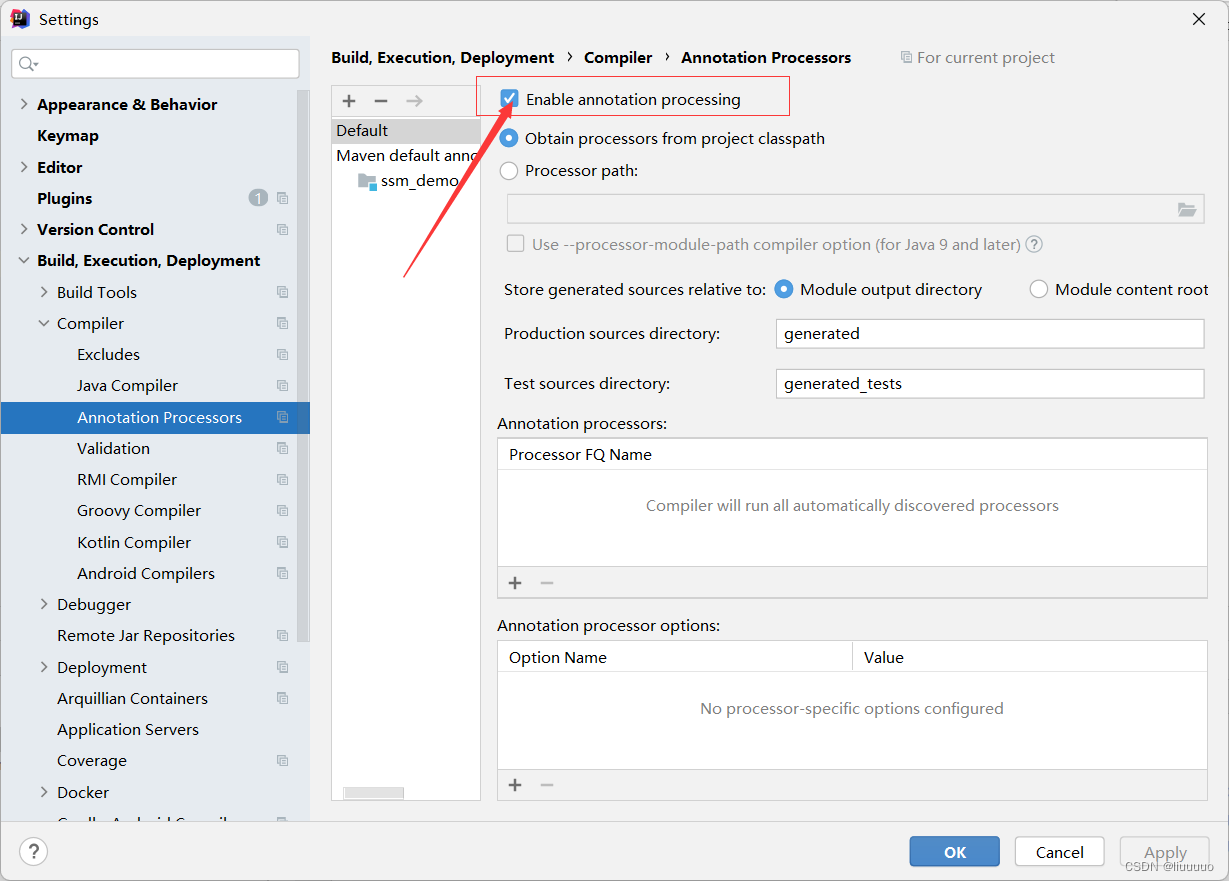The width and height of the screenshot is (1229, 881).
Task: Add a new annotation profile with plus icon
Action: point(349,101)
